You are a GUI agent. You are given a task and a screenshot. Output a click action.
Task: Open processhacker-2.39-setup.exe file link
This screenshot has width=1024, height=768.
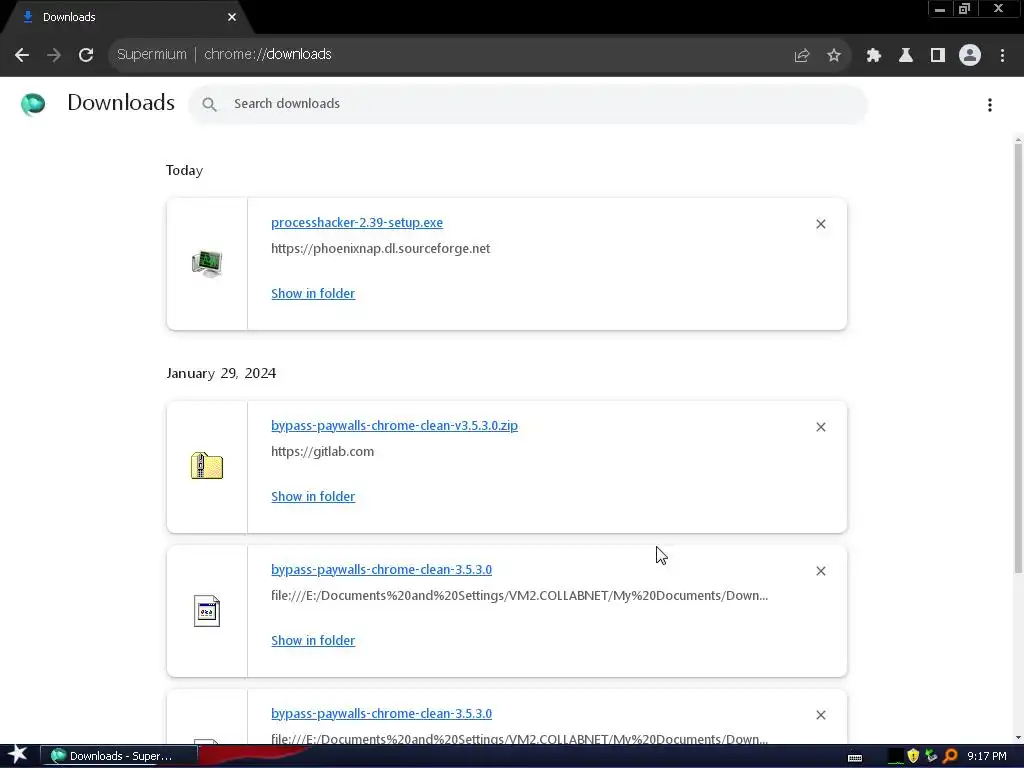[357, 223]
